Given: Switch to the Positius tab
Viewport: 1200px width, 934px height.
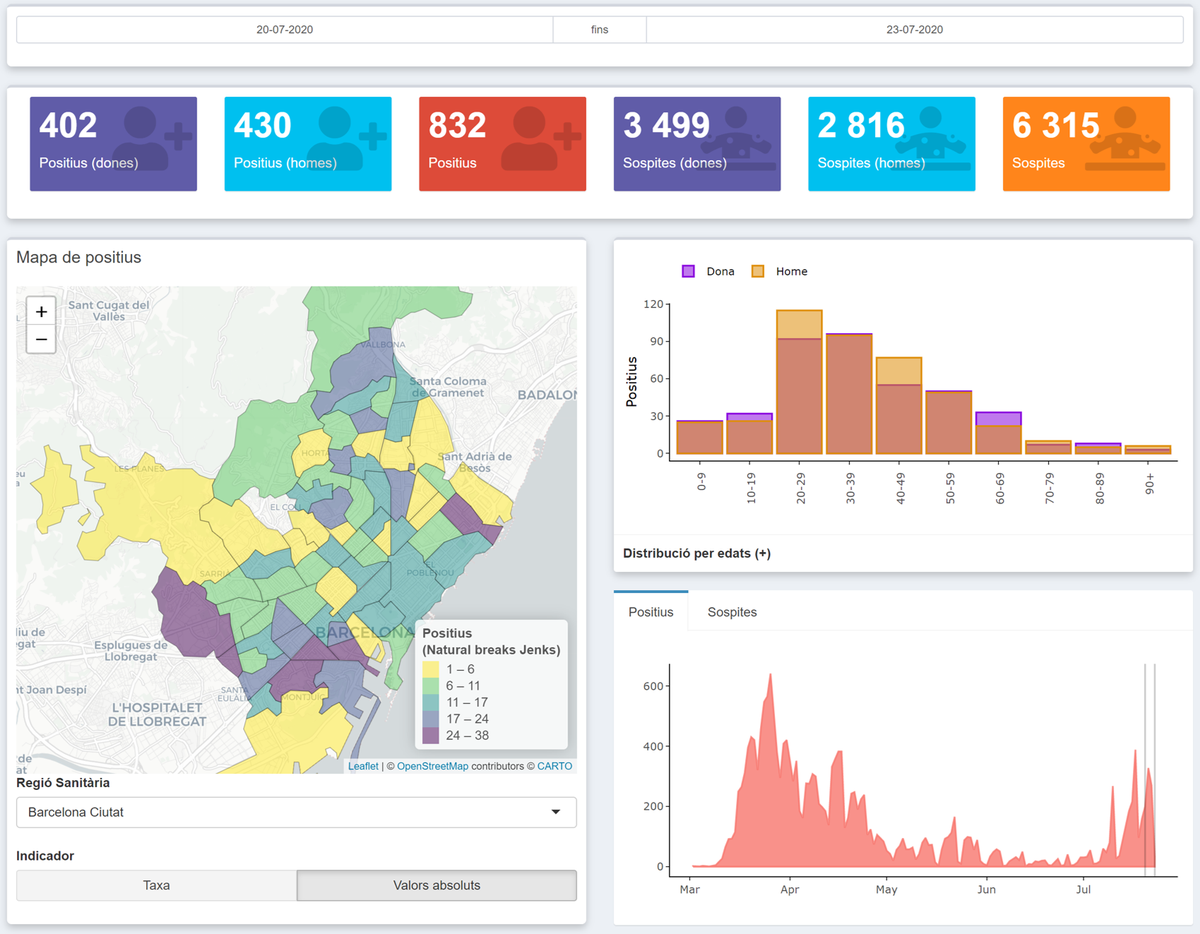Looking at the screenshot, I should (x=651, y=611).
